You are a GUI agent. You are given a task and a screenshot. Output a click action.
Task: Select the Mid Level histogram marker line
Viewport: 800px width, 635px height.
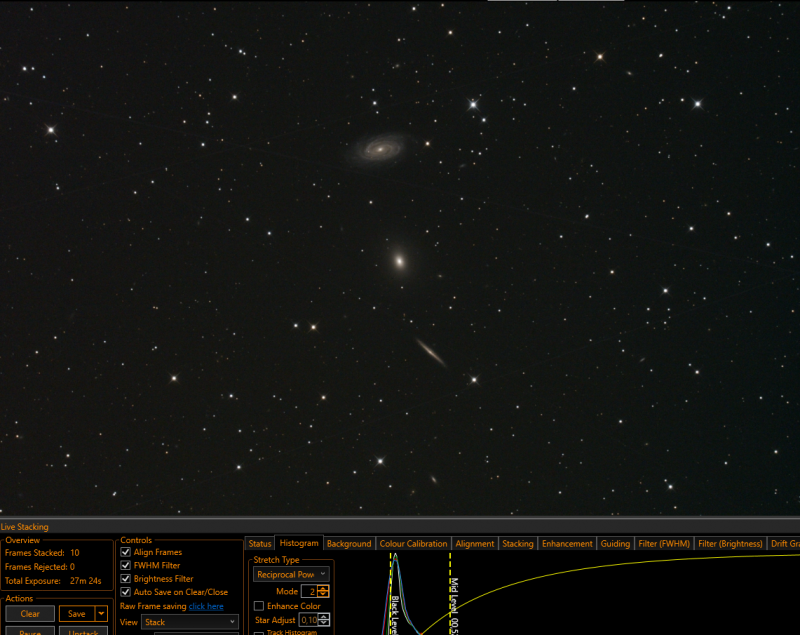tap(450, 594)
